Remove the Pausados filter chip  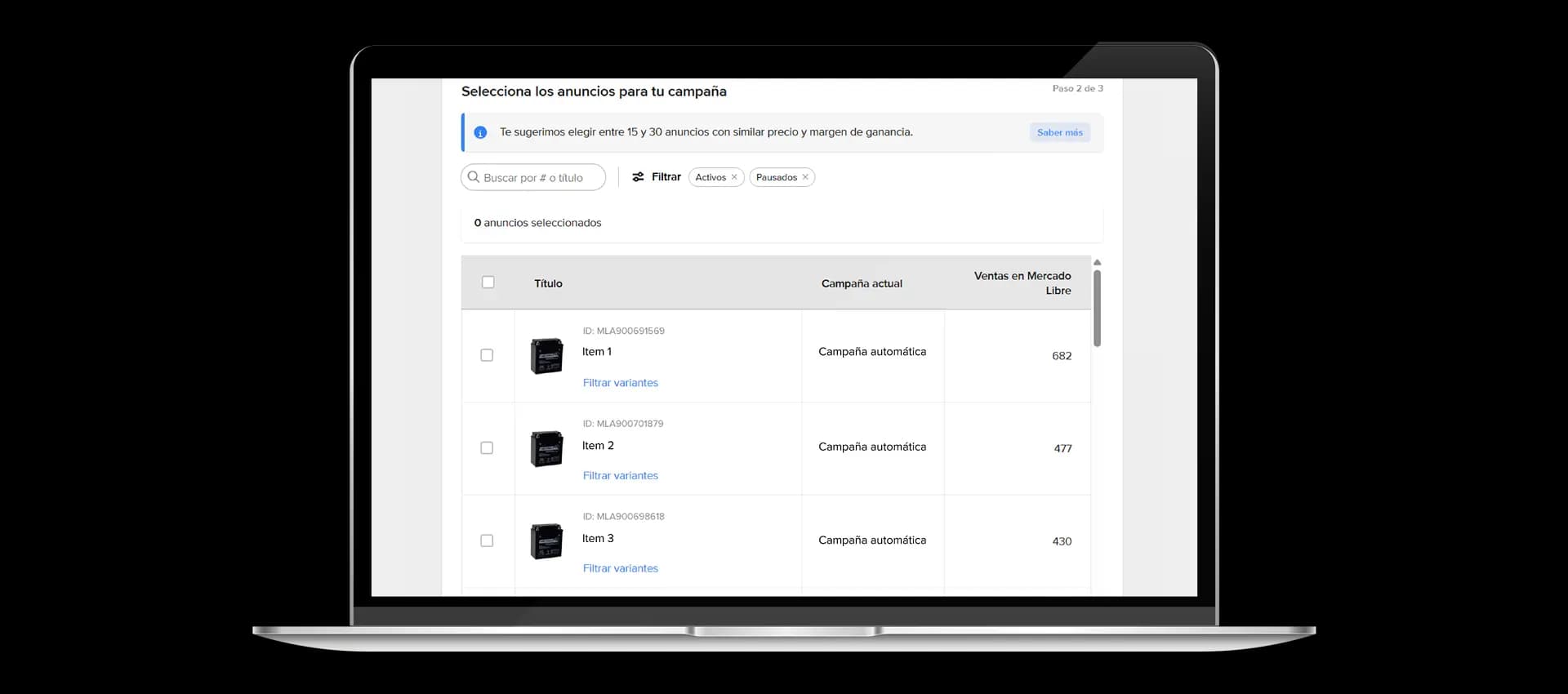tap(804, 177)
